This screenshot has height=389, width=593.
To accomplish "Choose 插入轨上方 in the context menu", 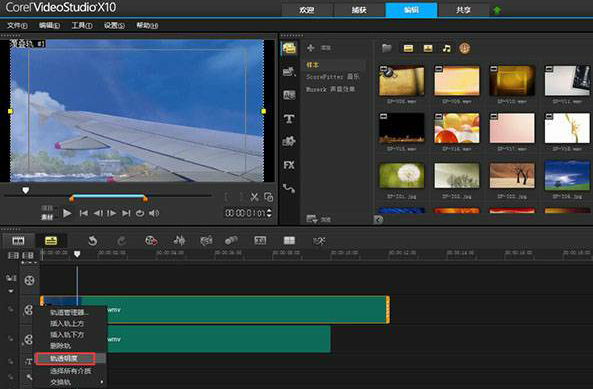I will (67, 324).
